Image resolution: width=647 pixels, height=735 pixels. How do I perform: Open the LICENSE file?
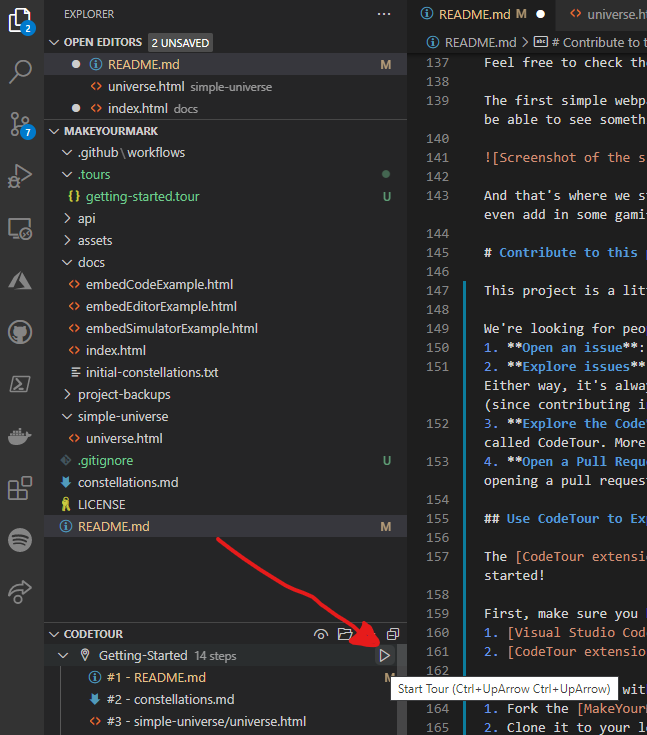click(x=226, y=505)
